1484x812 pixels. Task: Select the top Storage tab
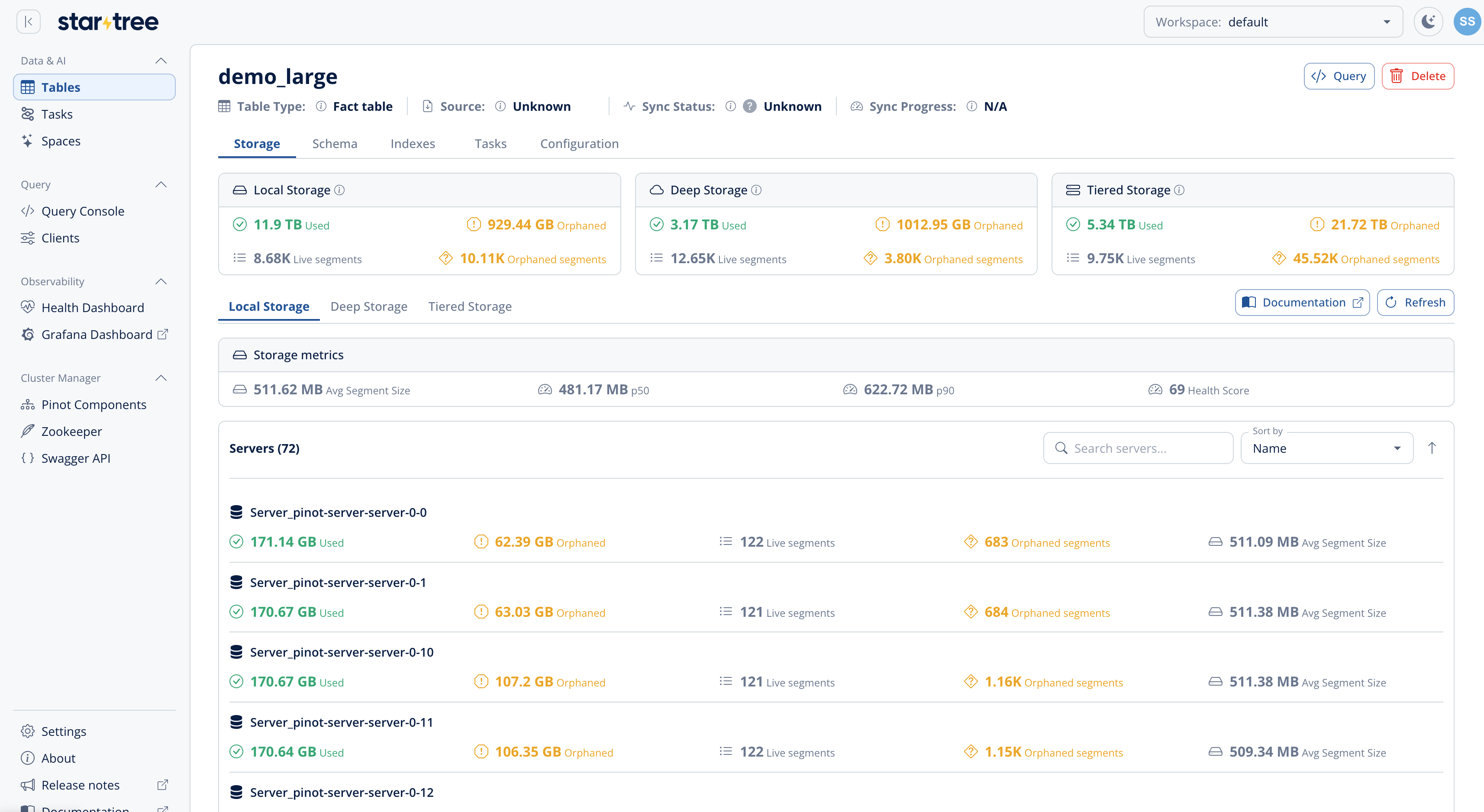(x=257, y=143)
